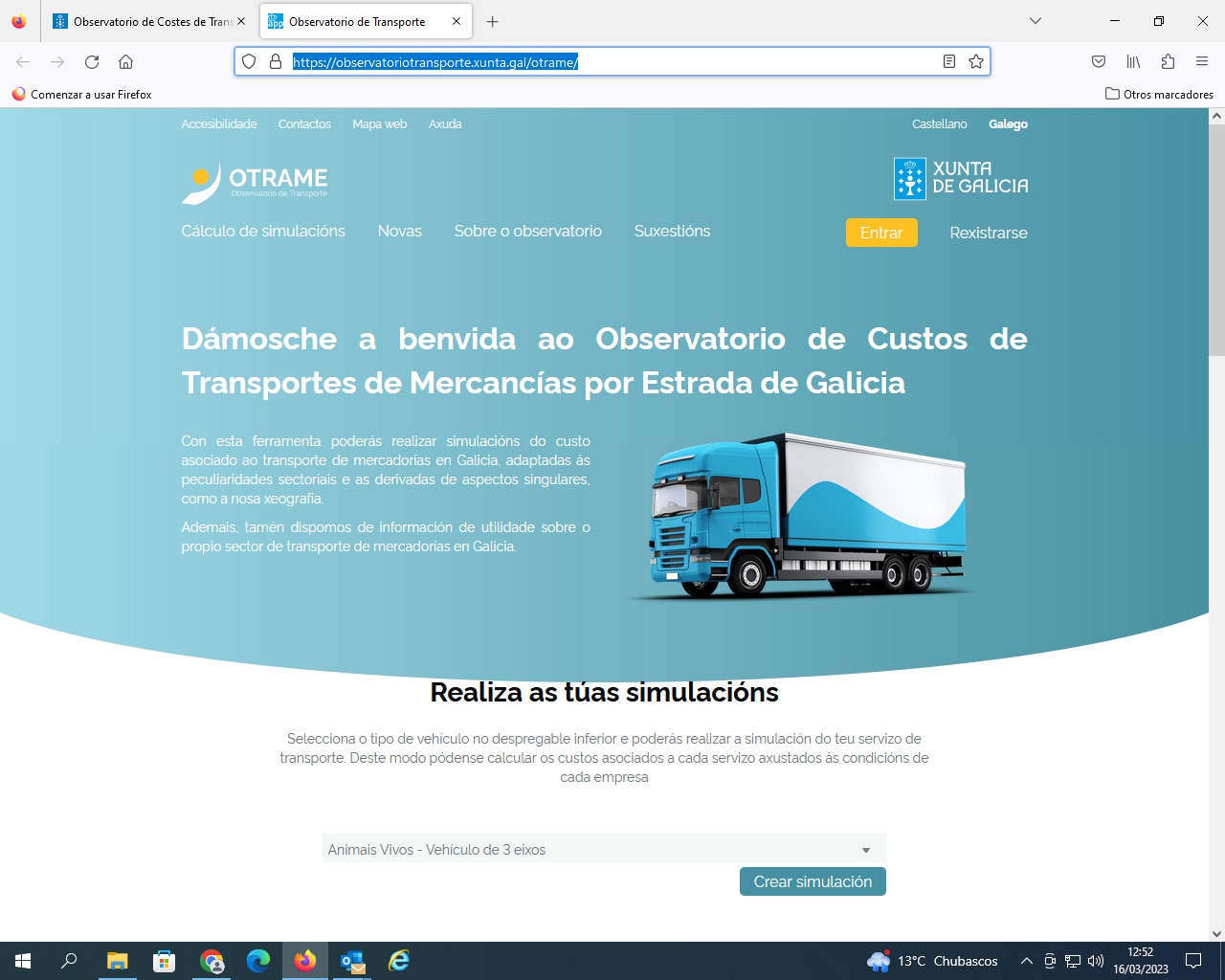
Task: Switch language to Castellano
Action: click(939, 124)
